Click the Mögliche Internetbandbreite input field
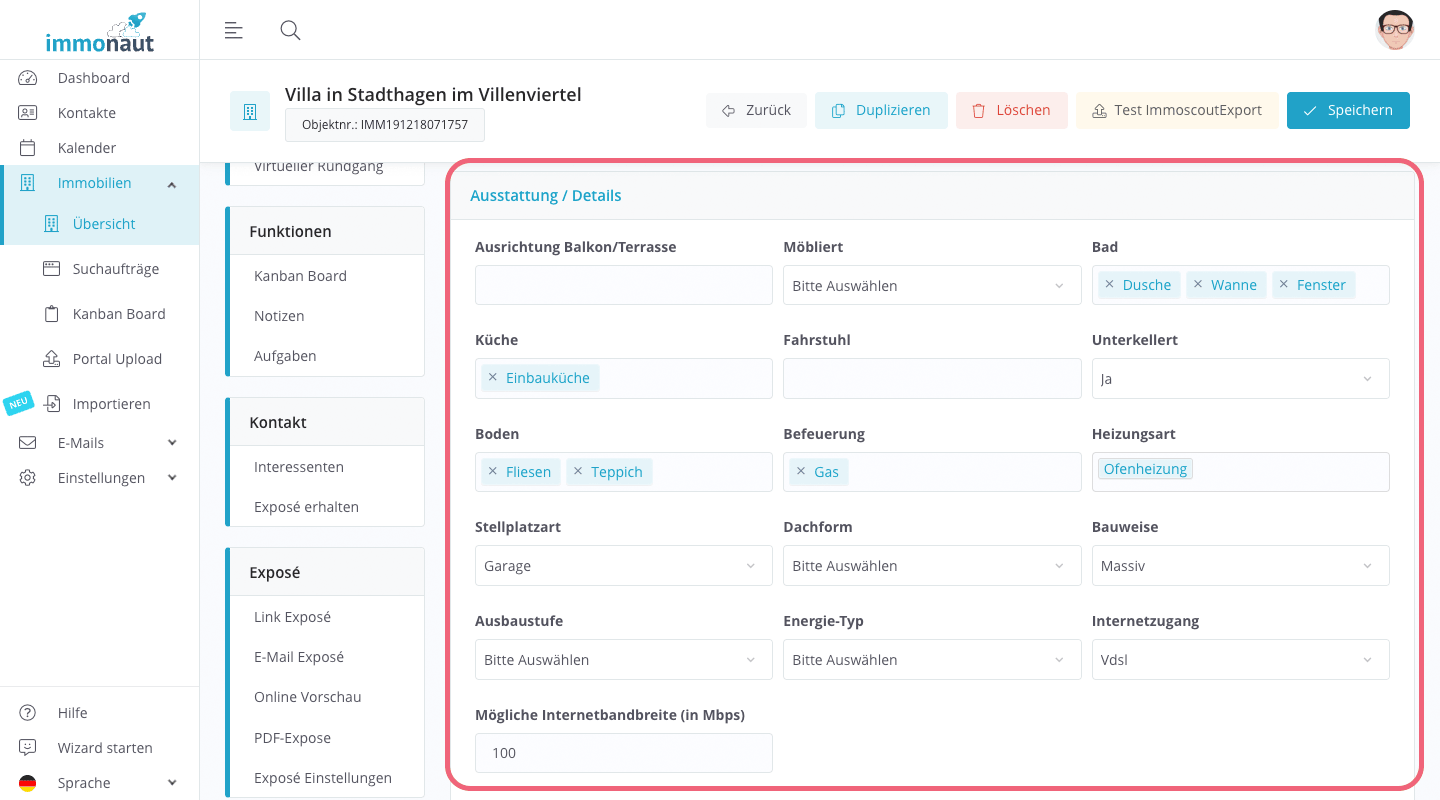The image size is (1440, 800). (x=623, y=753)
